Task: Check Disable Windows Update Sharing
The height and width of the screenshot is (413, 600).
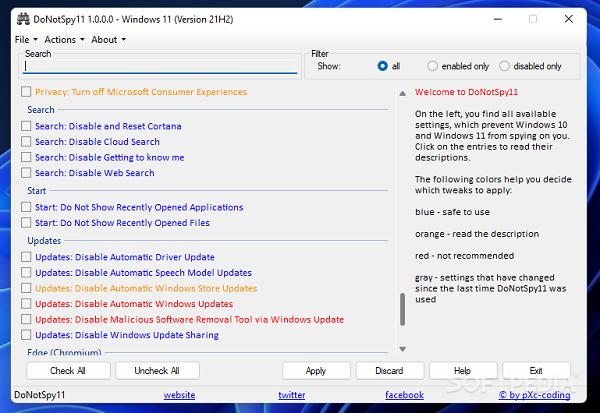Action: point(26,335)
